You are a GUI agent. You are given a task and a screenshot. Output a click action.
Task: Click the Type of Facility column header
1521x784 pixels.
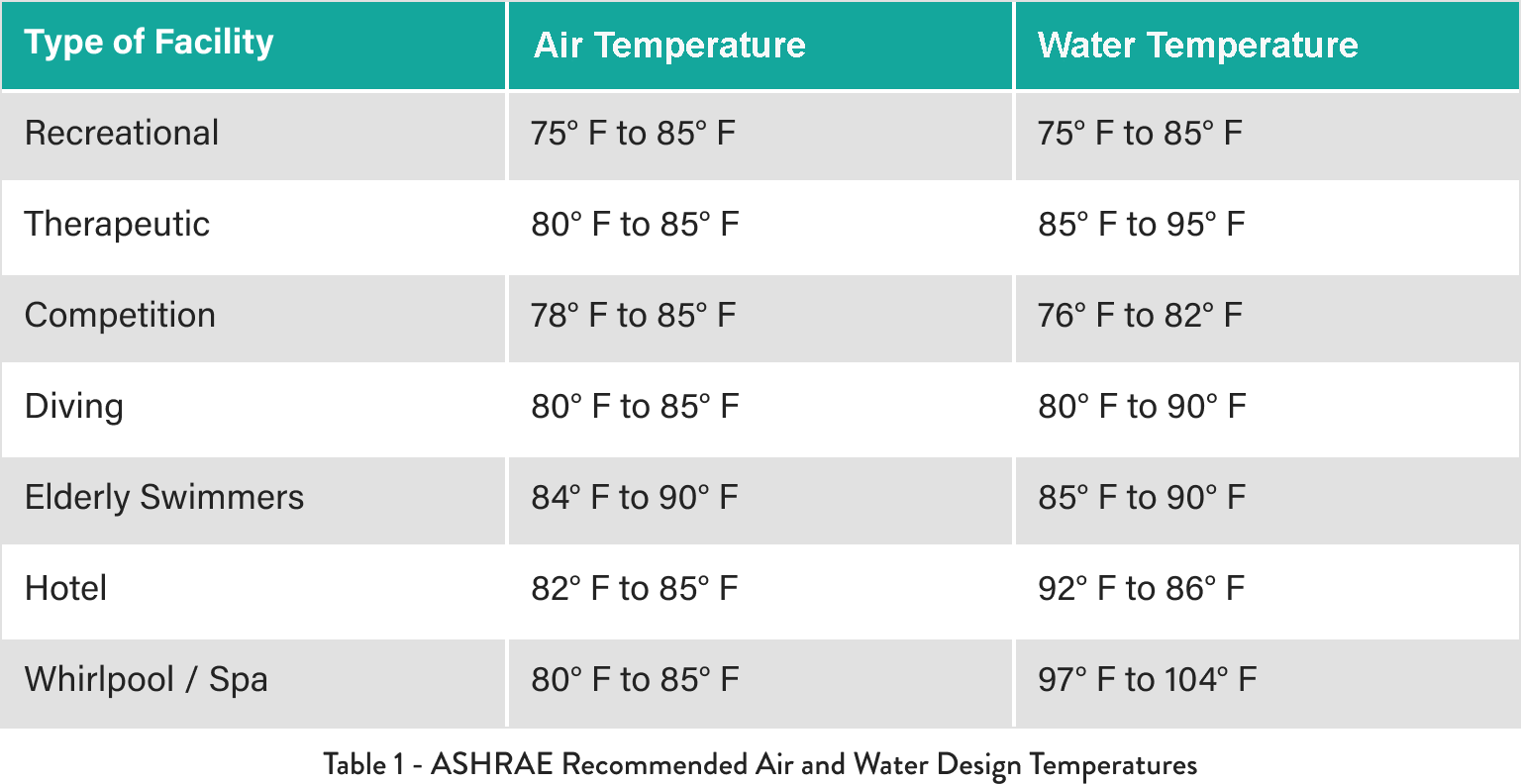click(149, 43)
